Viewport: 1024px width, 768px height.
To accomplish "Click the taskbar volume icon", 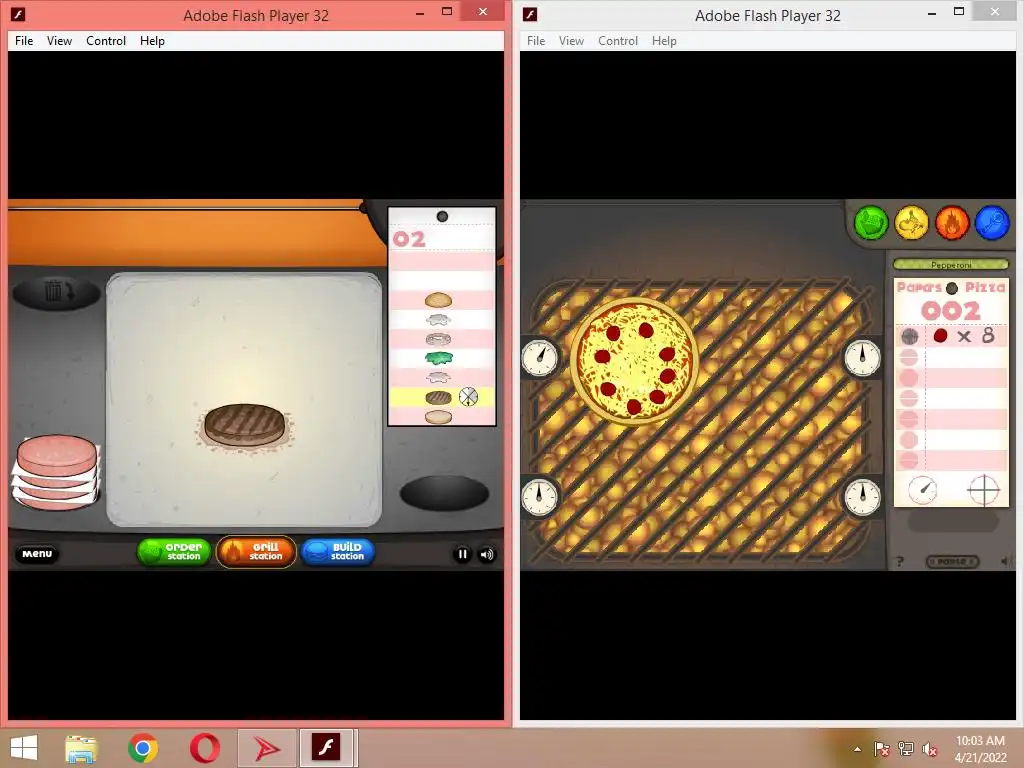I will pyautogui.click(x=930, y=749).
